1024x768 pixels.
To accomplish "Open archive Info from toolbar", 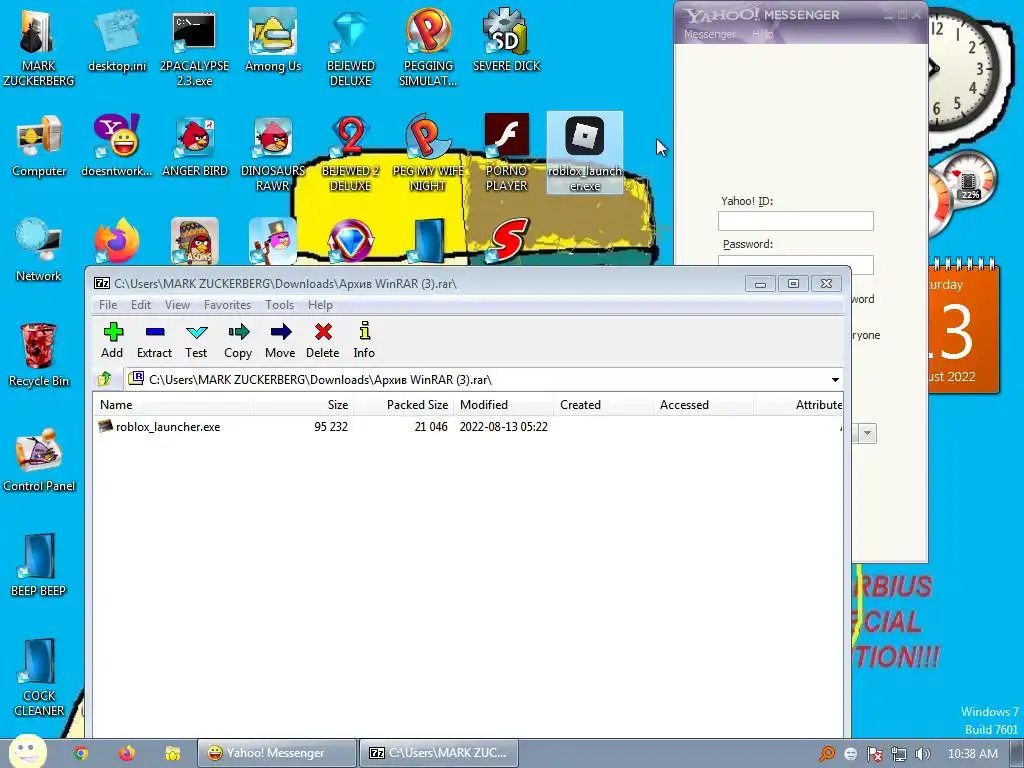I will 364,340.
